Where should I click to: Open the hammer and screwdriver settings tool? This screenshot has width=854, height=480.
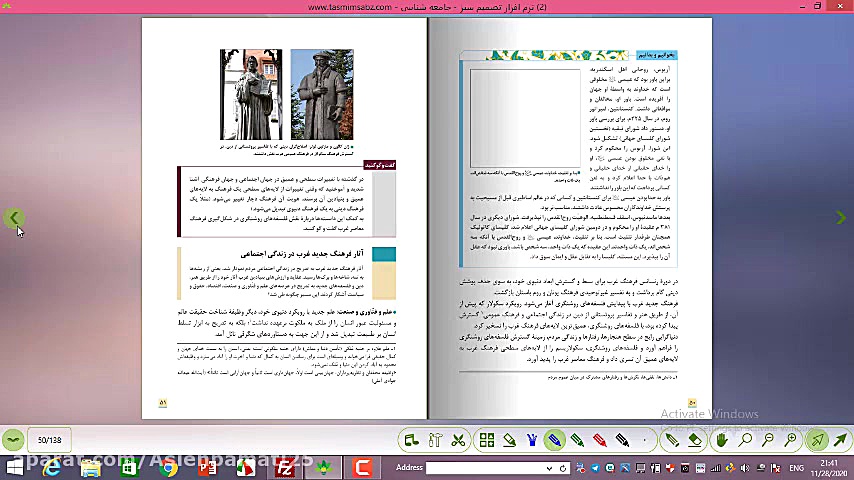[x=435, y=440]
